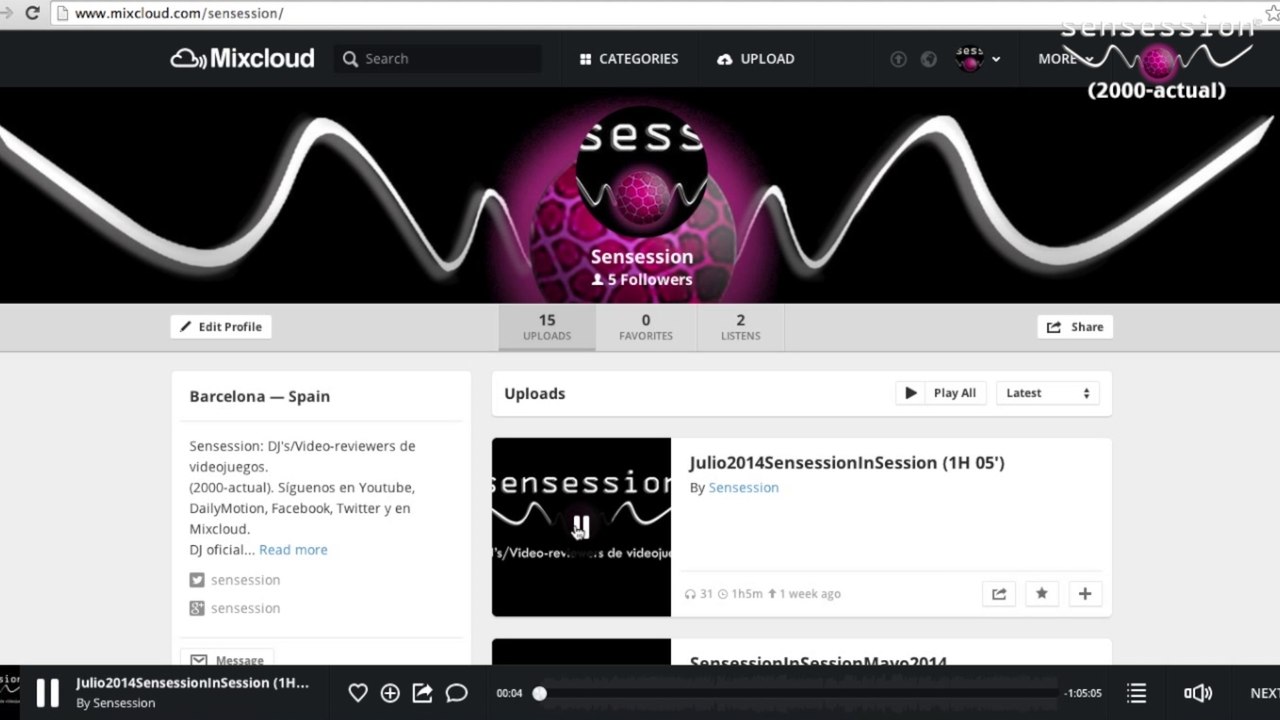Pause playback in the bottom player bar
This screenshot has width=1280, height=720.
[47, 693]
